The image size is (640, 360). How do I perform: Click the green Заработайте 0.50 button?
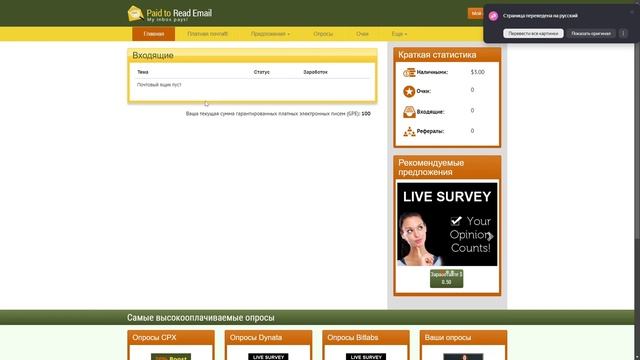[x=447, y=278]
